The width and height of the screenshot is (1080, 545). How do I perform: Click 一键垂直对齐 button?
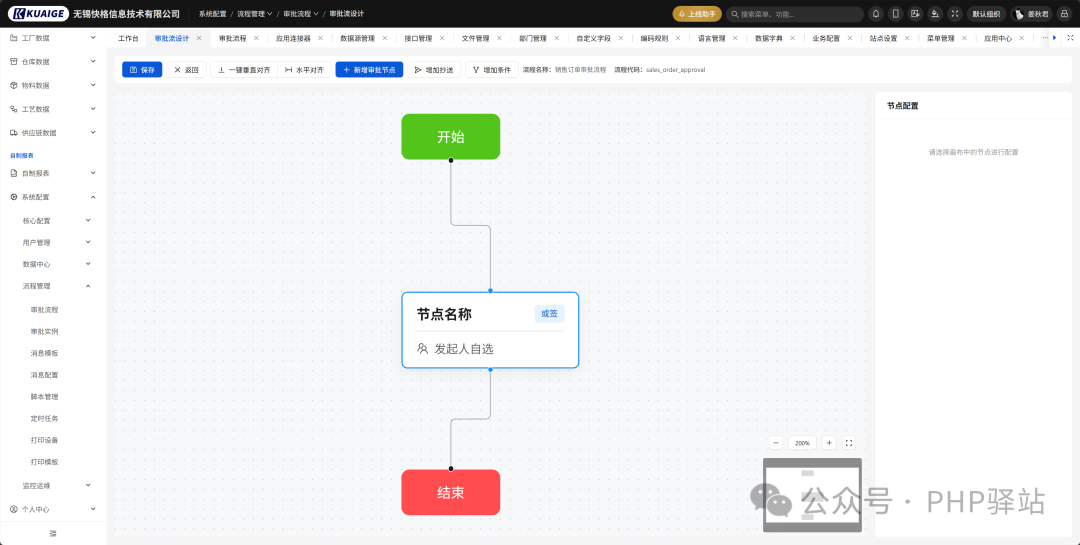click(244, 70)
